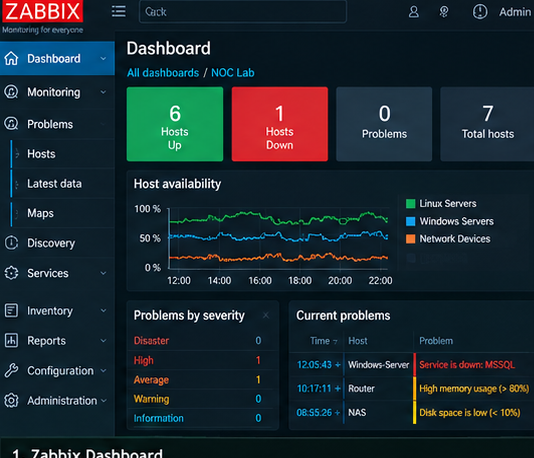Click the Dashboard home icon

coord(11,58)
